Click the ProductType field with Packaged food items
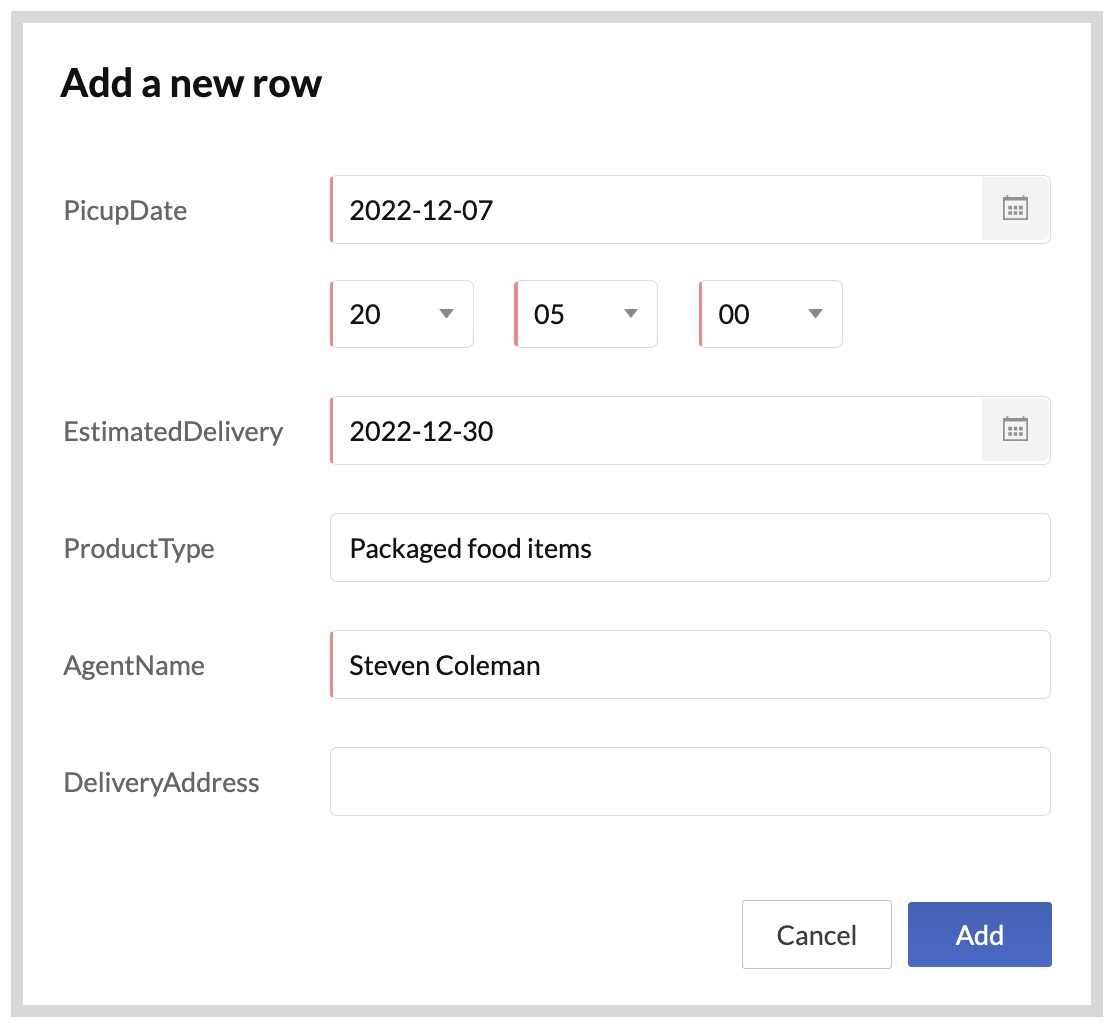 [x=690, y=547]
